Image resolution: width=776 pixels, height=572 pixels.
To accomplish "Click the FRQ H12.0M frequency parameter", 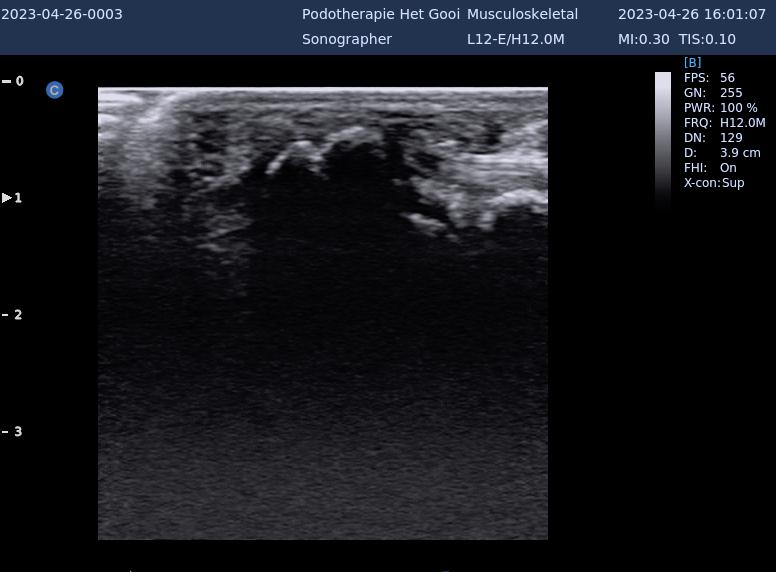I will tap(722, 123).
